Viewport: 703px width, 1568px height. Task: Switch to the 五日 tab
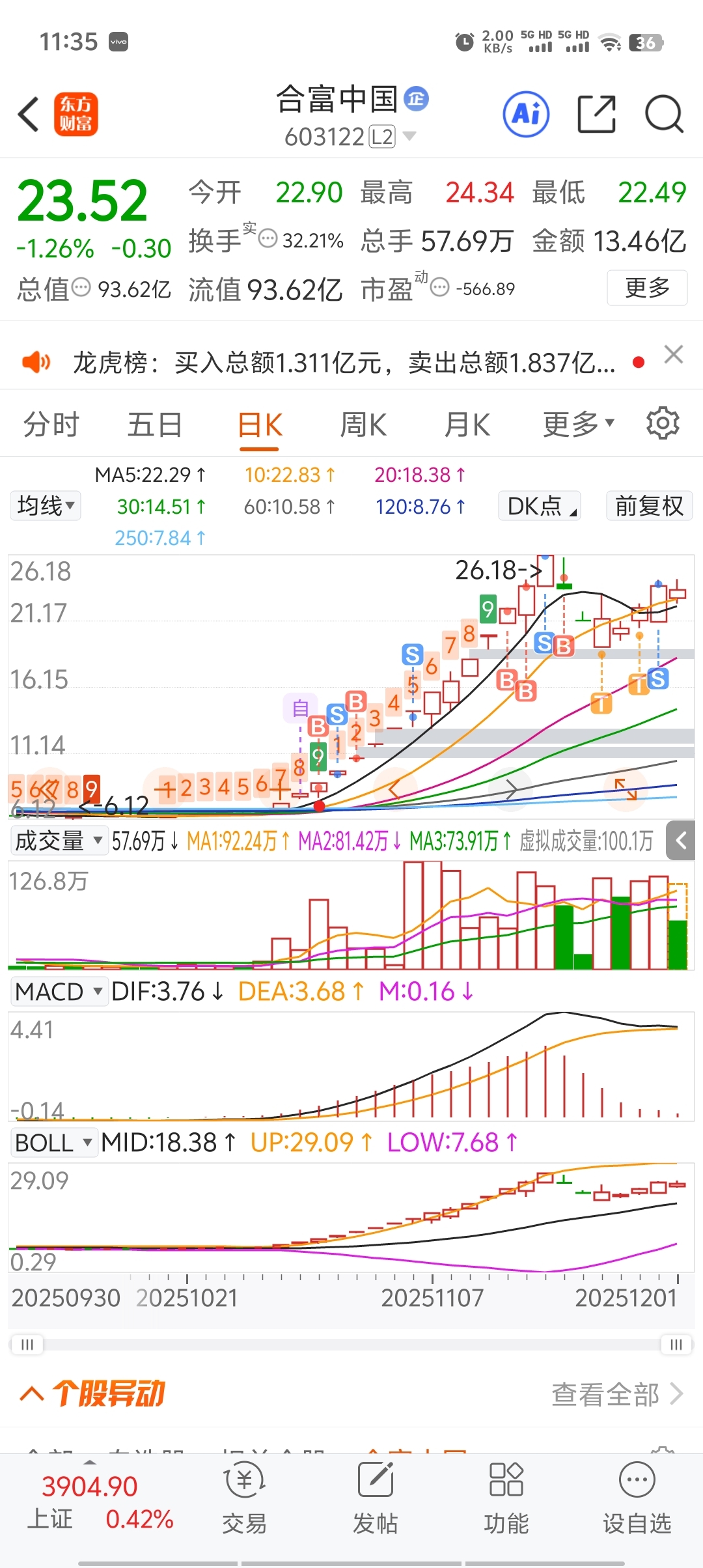coord(155,425)
